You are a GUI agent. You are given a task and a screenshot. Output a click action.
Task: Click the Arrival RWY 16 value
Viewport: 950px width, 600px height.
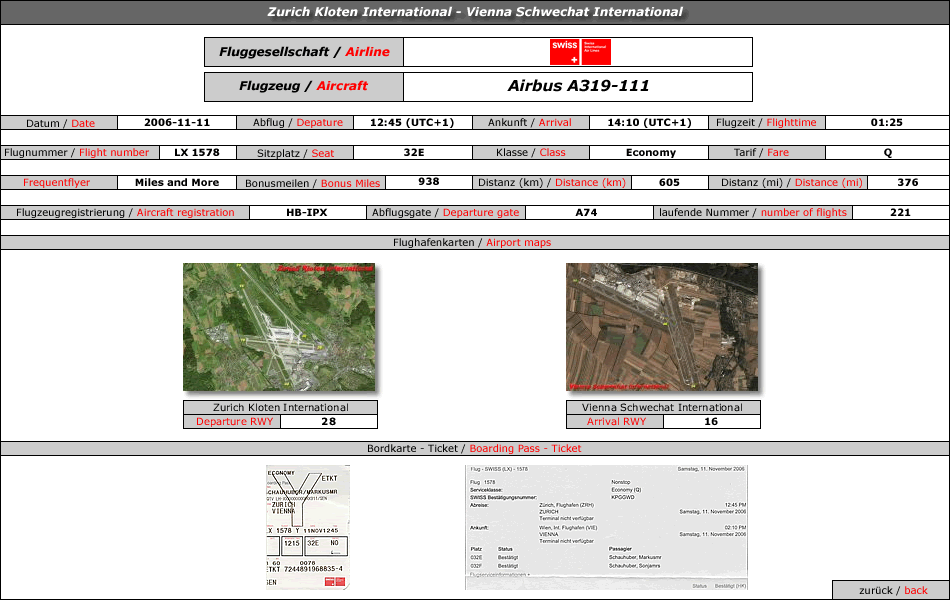tap(711, 421)
